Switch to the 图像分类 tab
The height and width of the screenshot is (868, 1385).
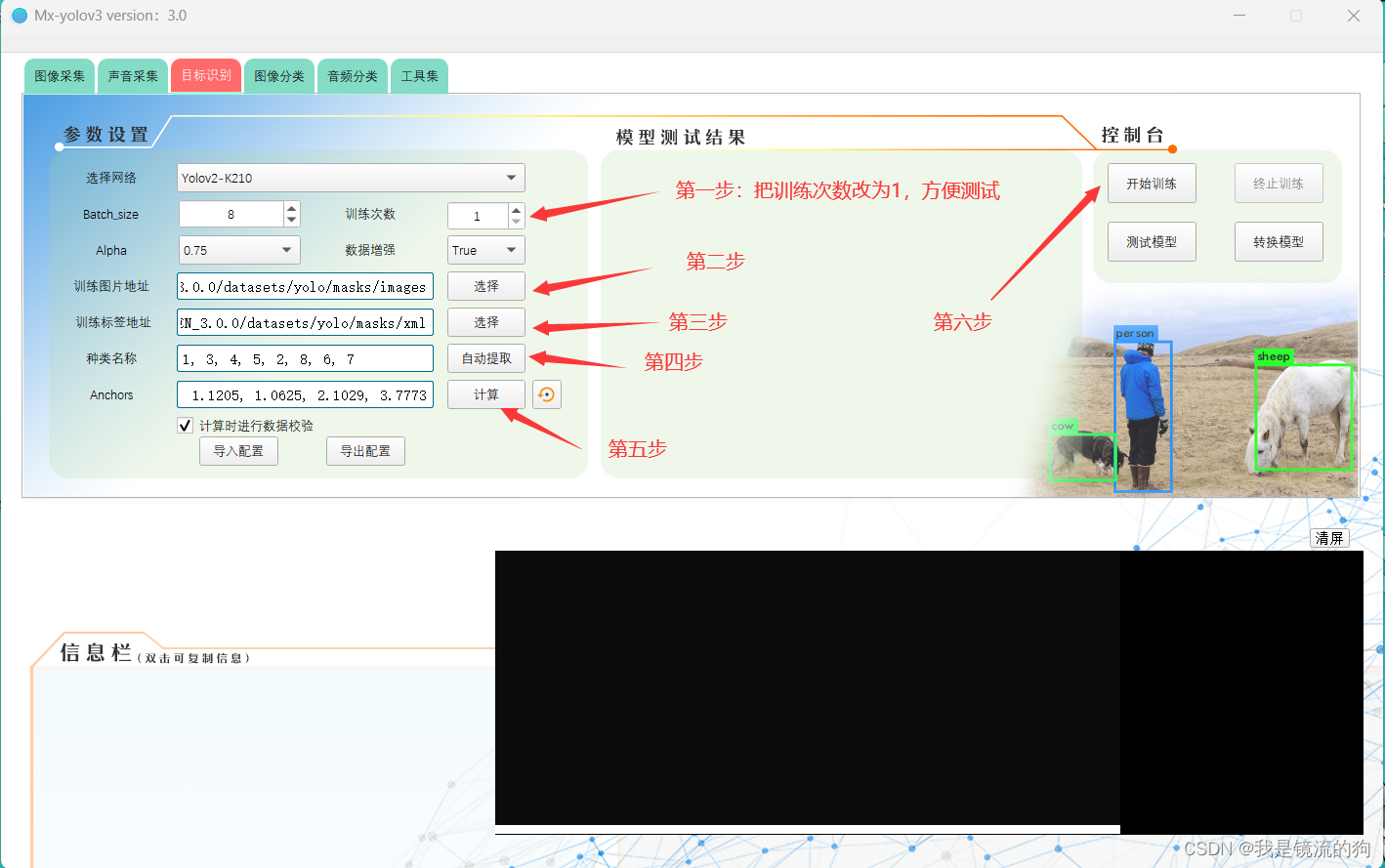279,74
